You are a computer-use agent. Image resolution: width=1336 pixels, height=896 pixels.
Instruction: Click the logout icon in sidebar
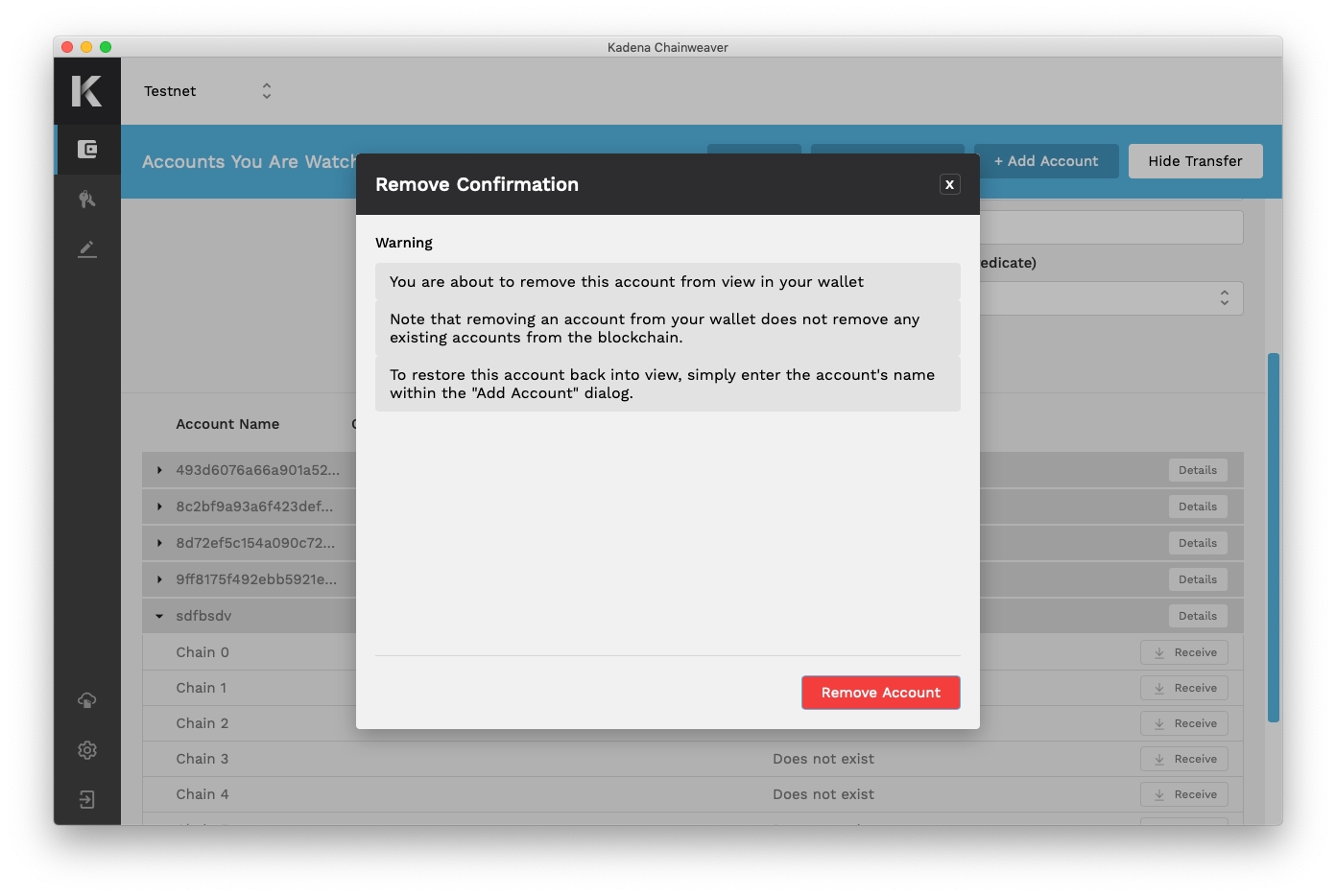(x=87, y=800)
